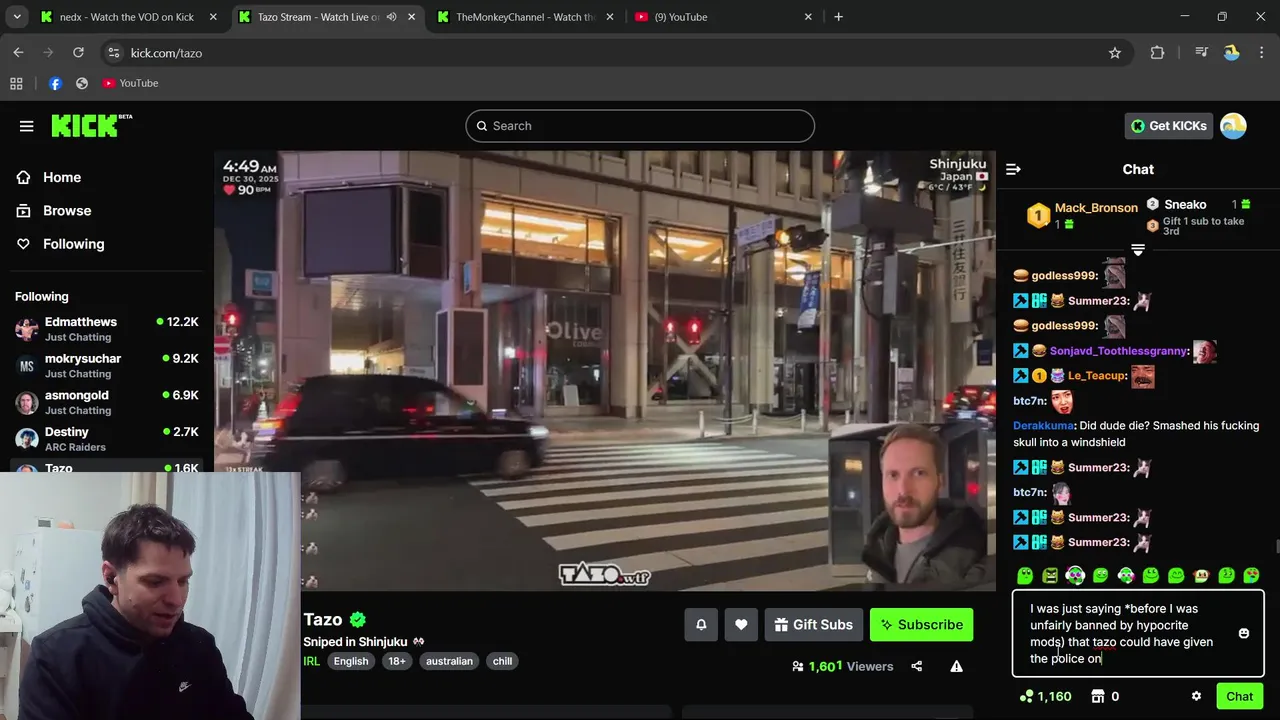Open Destiny channel in Following list
Viewport: 1280px width, 720px height.
coord(107,439)
